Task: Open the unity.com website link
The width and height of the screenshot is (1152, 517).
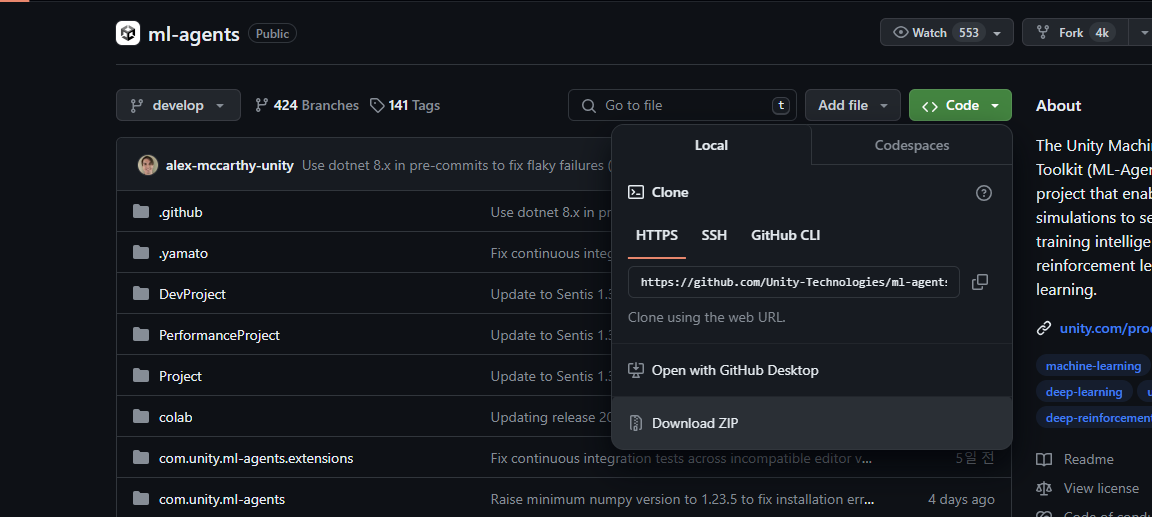Action: click(1105, 328)
